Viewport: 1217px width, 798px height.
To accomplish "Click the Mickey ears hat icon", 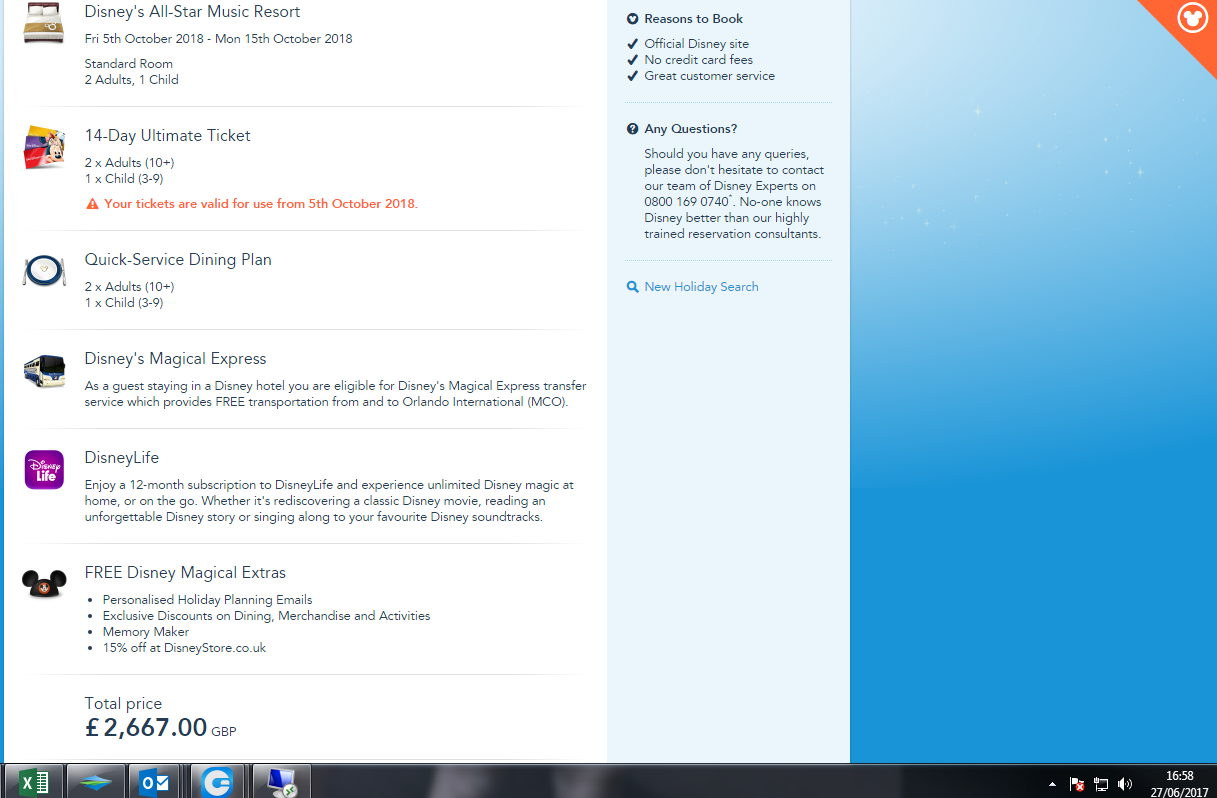I will pos(45,582).
